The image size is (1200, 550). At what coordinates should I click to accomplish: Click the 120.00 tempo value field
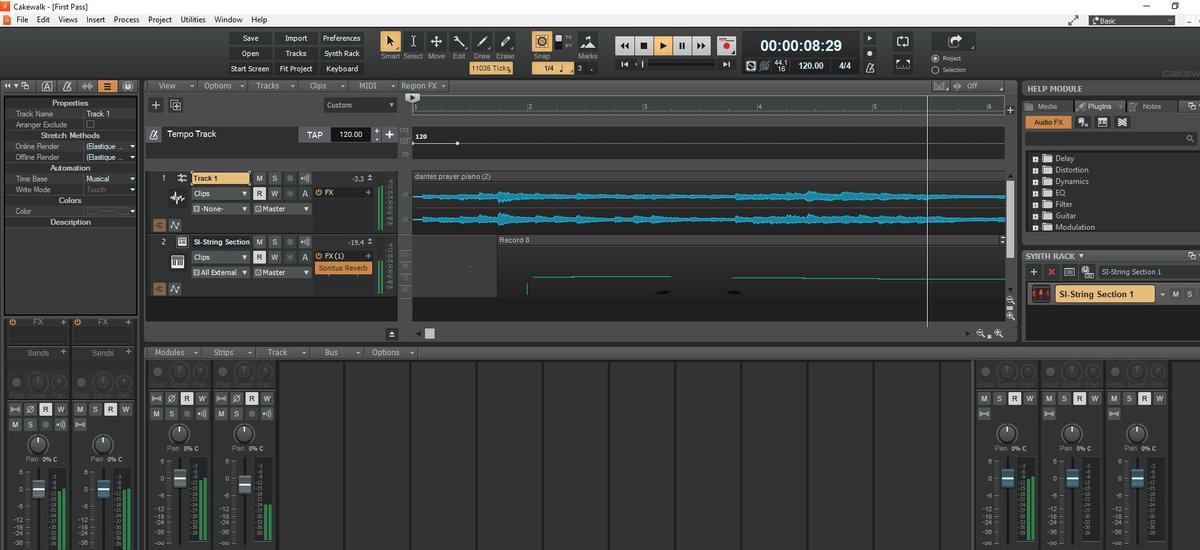pos(350,134)
